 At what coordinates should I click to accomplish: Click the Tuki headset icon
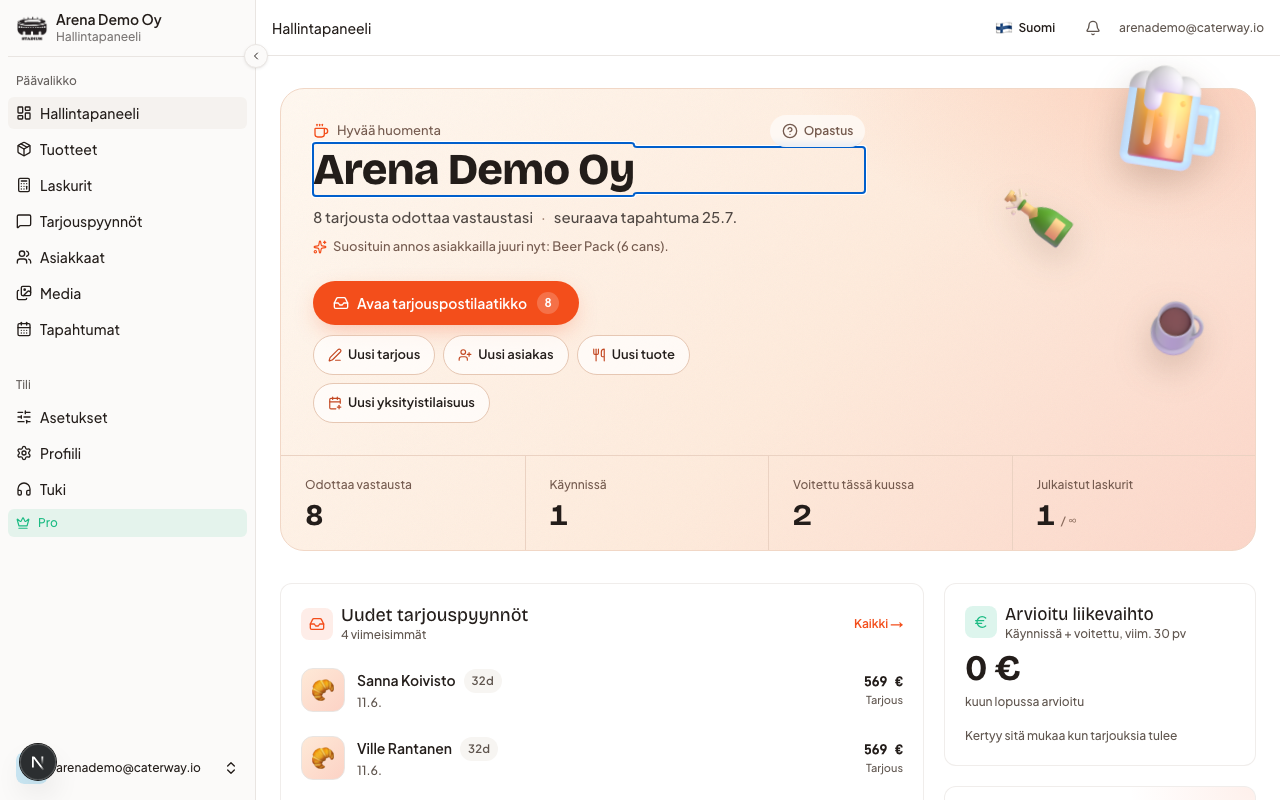[x=24, y=489]
